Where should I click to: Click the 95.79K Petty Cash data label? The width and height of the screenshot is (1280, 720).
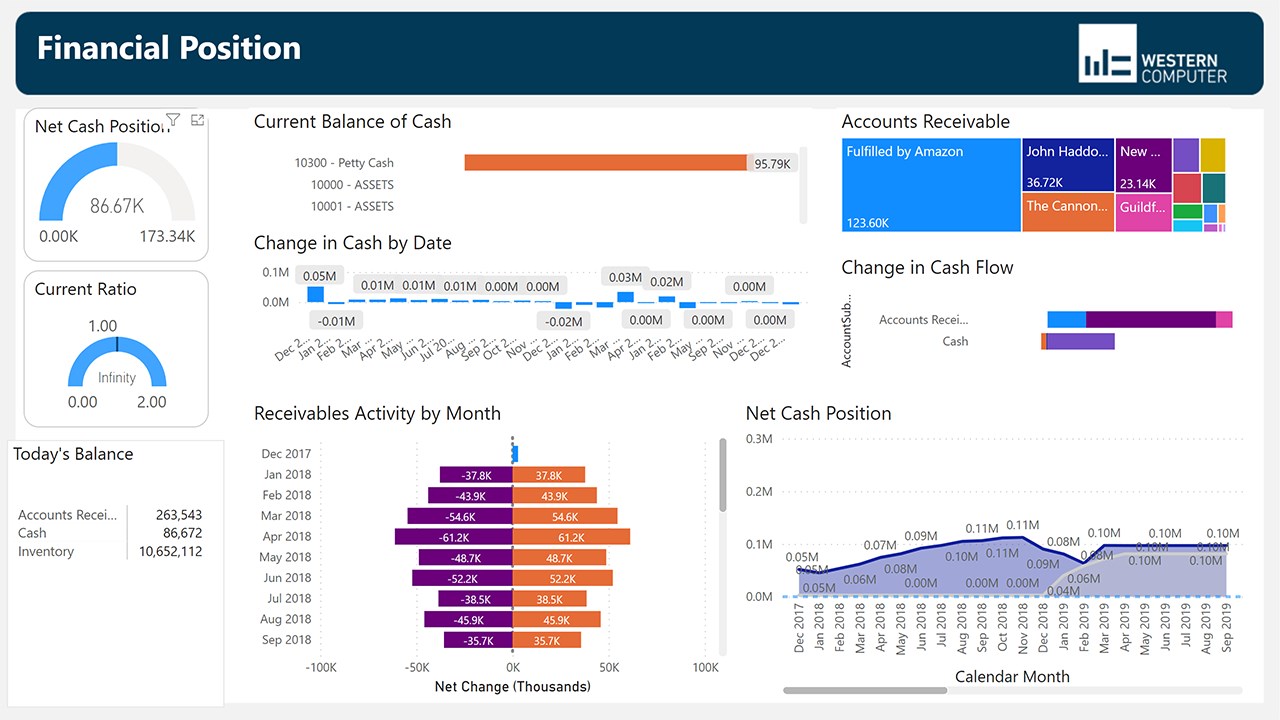[x=772, y=164]
